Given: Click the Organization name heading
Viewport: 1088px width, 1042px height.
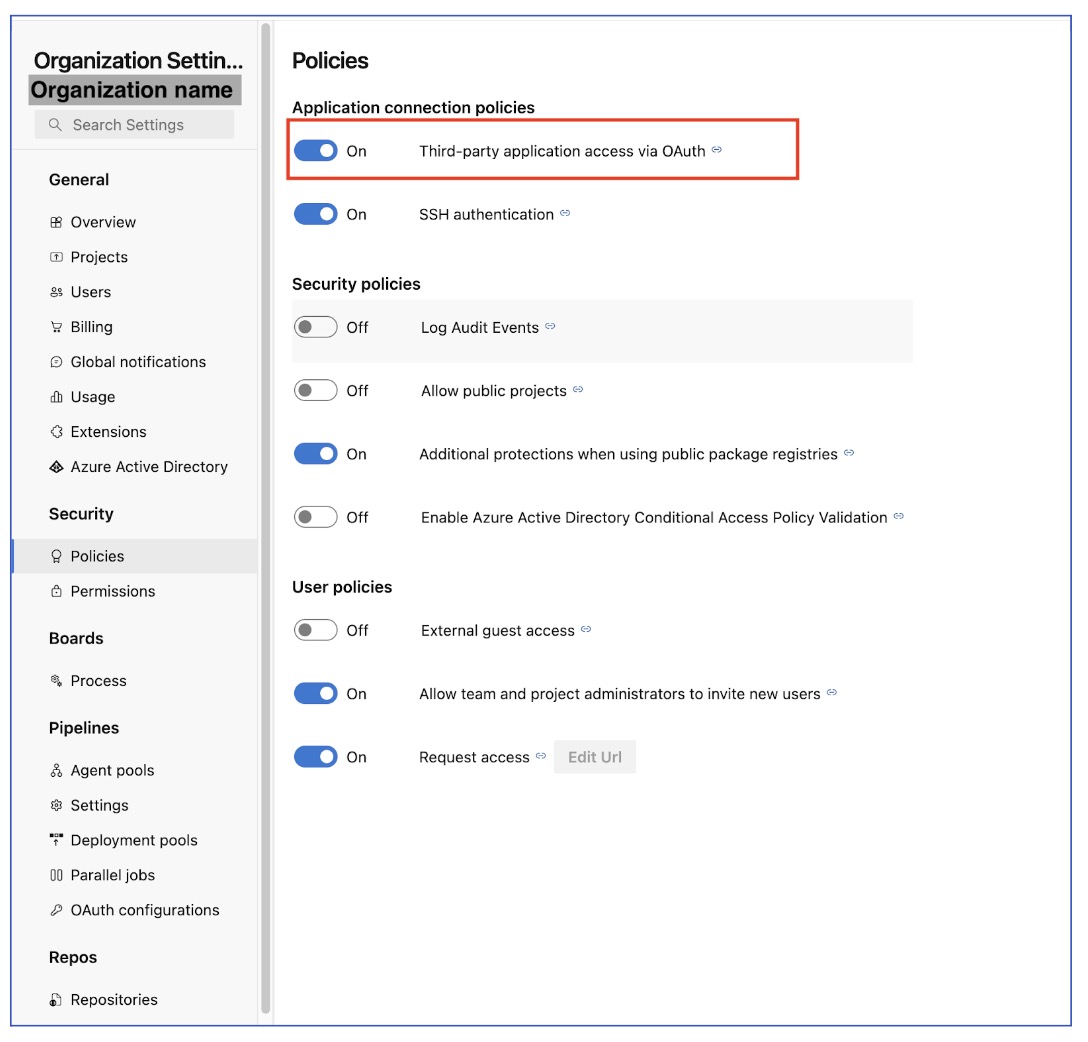Looking at the screenshot, I should tap(135, 90).
